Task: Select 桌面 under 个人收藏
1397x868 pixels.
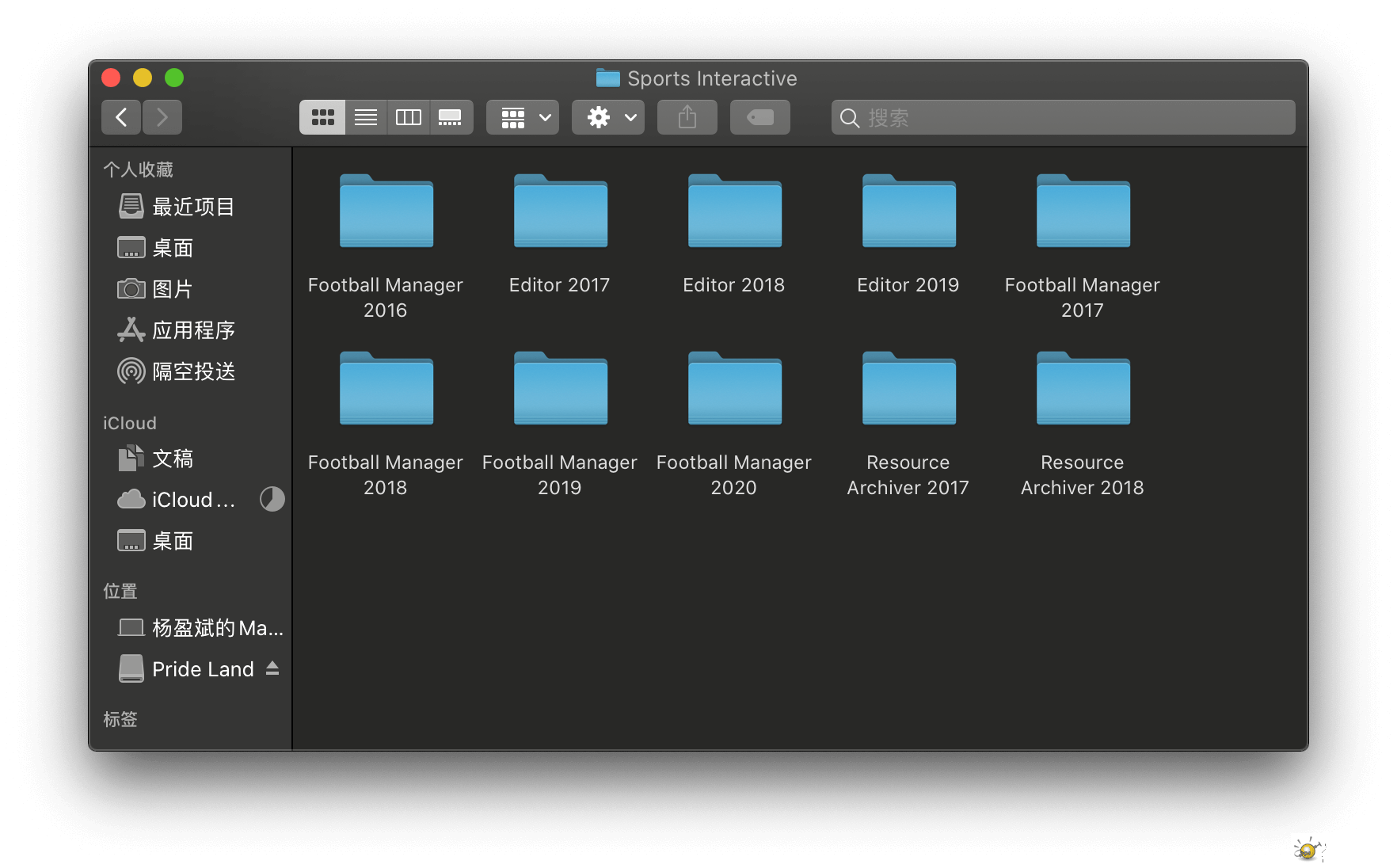Action: click(190, 248)
